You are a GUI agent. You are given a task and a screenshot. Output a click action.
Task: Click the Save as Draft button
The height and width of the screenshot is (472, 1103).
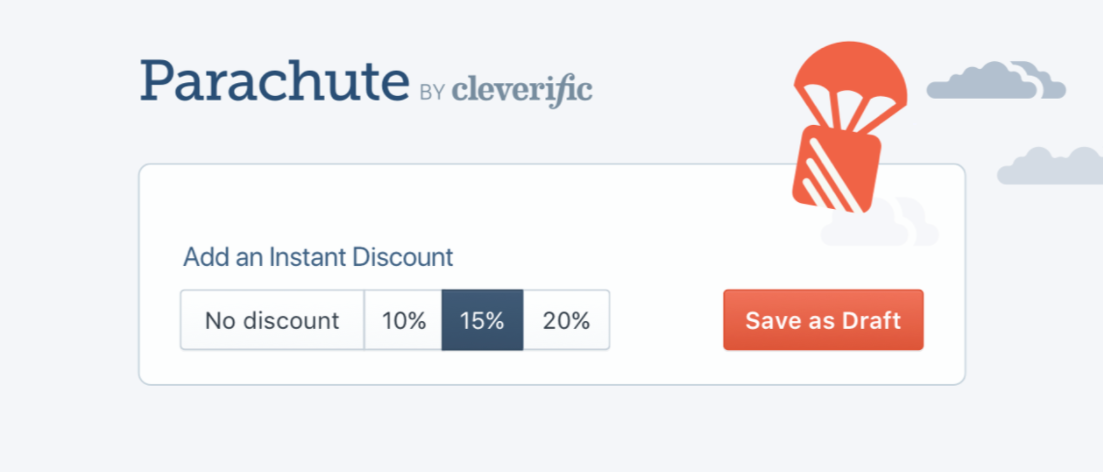pos(823,320)
